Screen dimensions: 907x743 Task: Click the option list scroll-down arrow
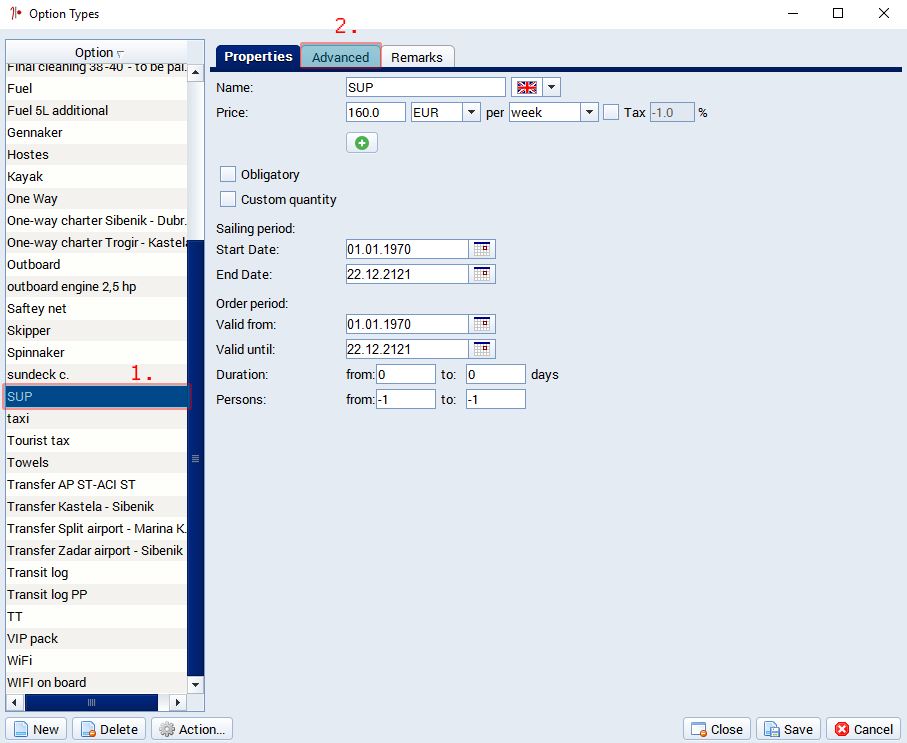[196, 685]
